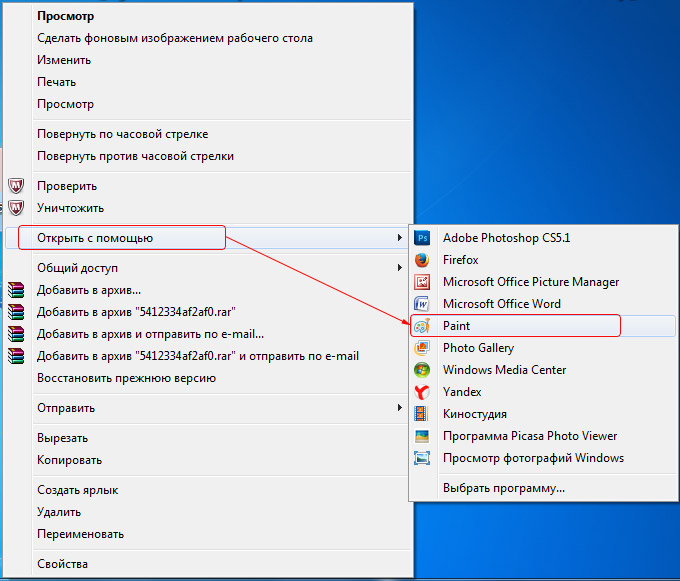680x581 pixels.
Task: Open with Киностудия
Action: click(x=474, y=414)
